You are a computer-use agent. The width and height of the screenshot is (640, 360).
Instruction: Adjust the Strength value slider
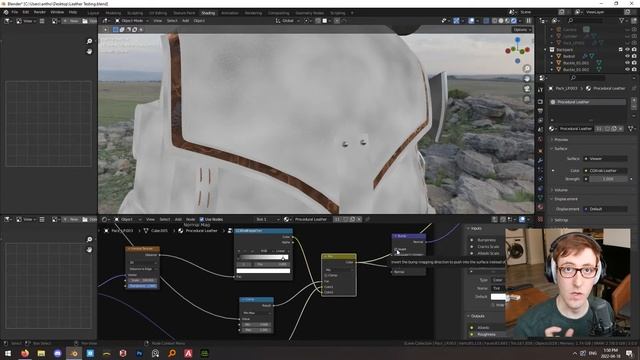coord(608,179)
